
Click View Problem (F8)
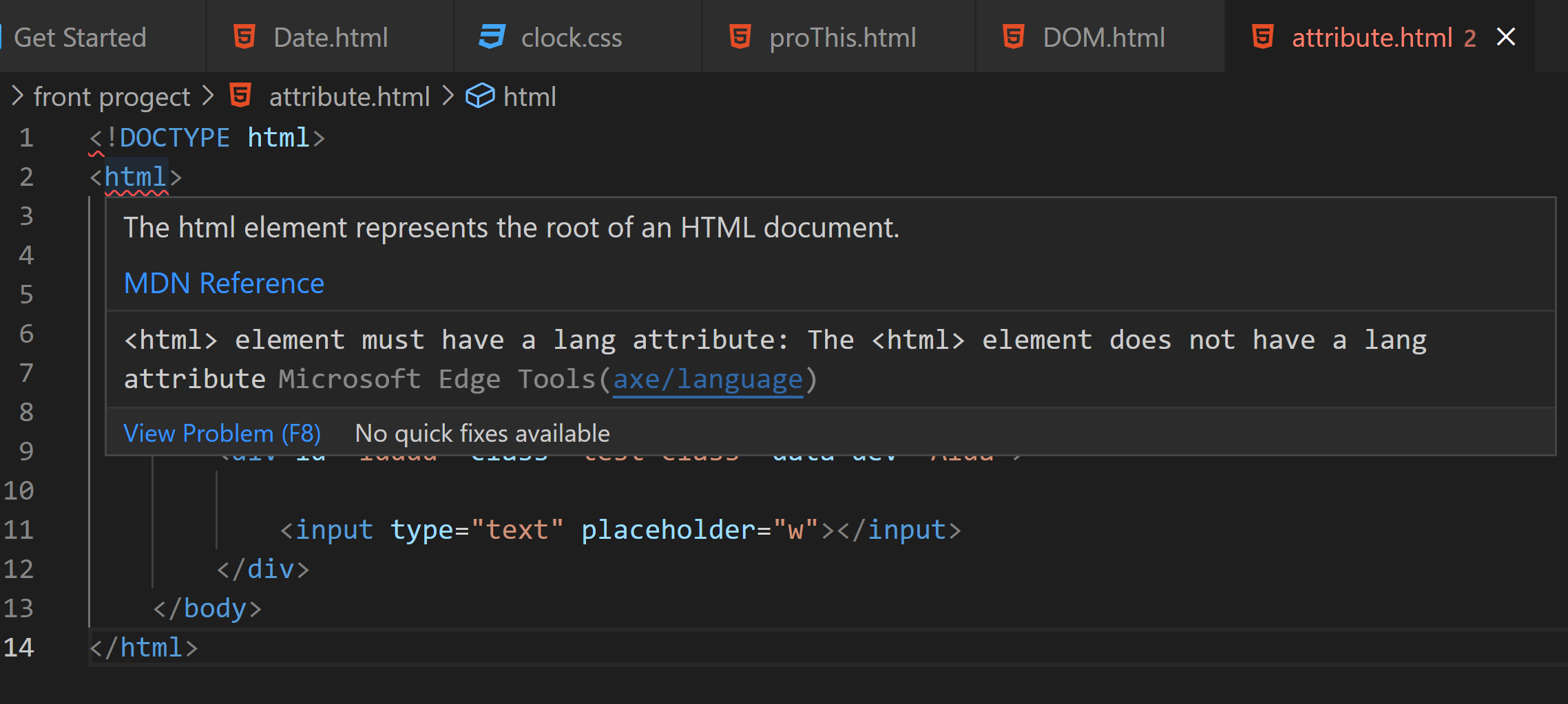222,434
